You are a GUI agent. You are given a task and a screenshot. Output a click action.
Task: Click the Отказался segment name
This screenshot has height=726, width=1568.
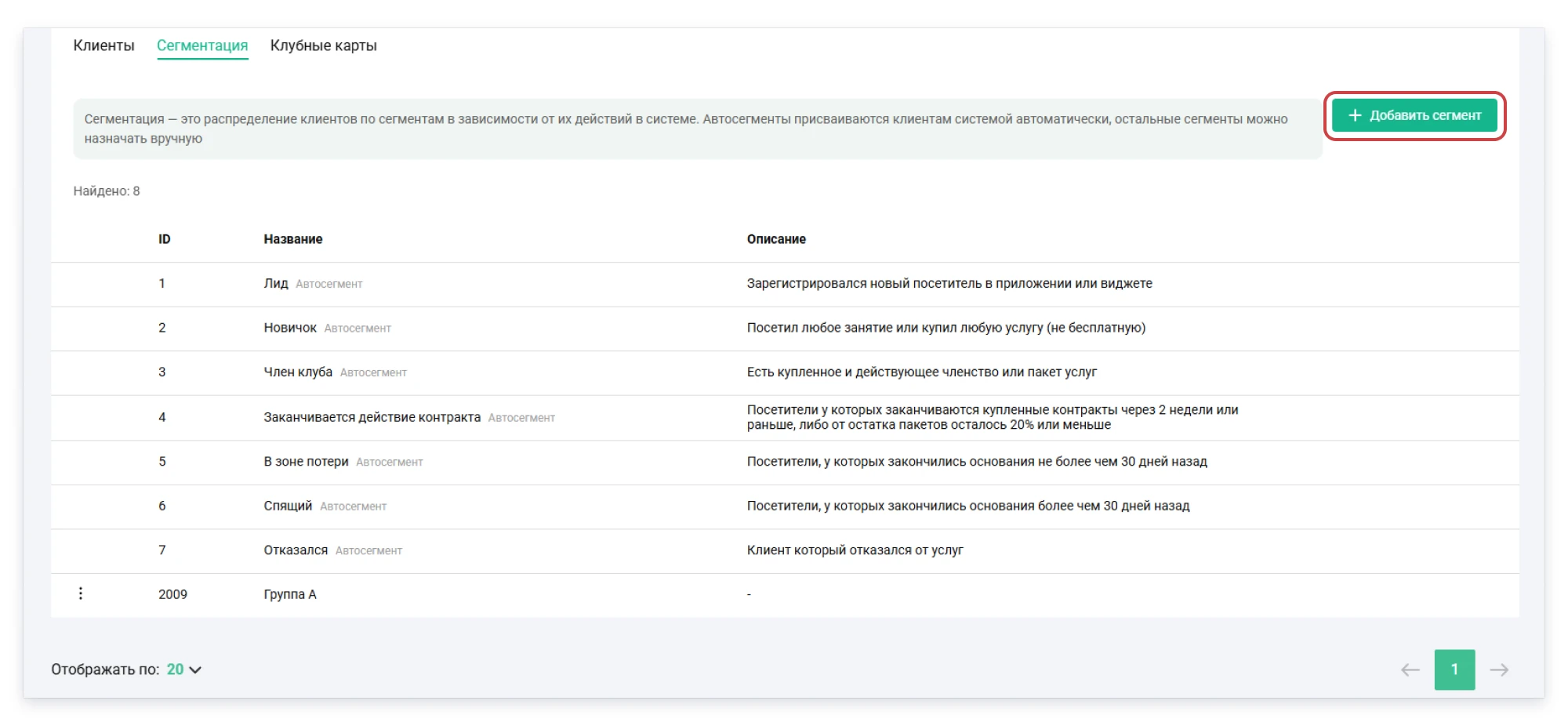pos(295,550)
